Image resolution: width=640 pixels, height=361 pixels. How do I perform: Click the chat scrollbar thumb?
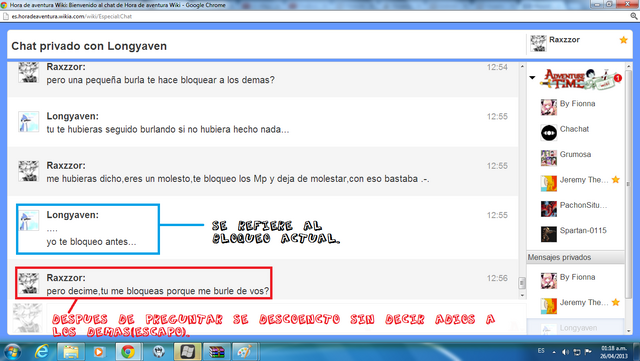(x=522, y=283)
